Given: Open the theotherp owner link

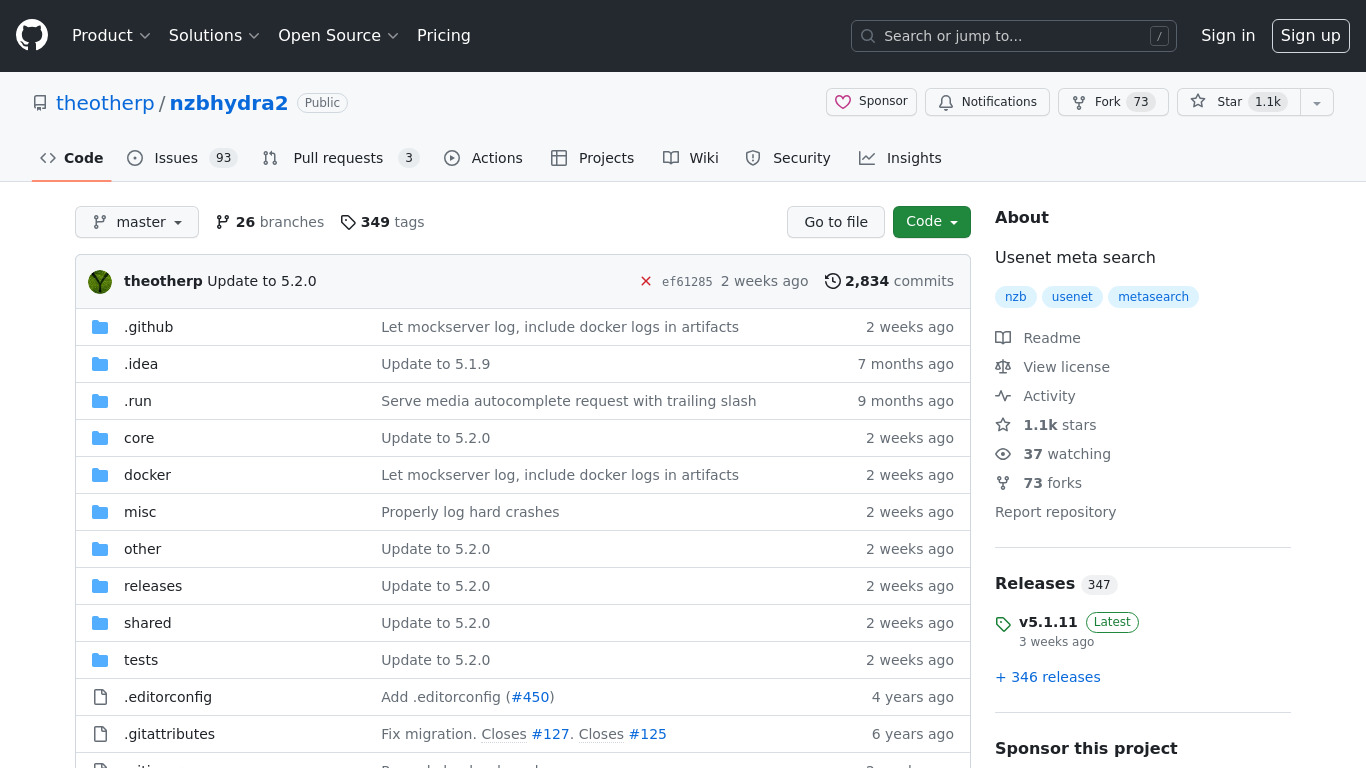Looking at the screenshot, I should (105, 103).
